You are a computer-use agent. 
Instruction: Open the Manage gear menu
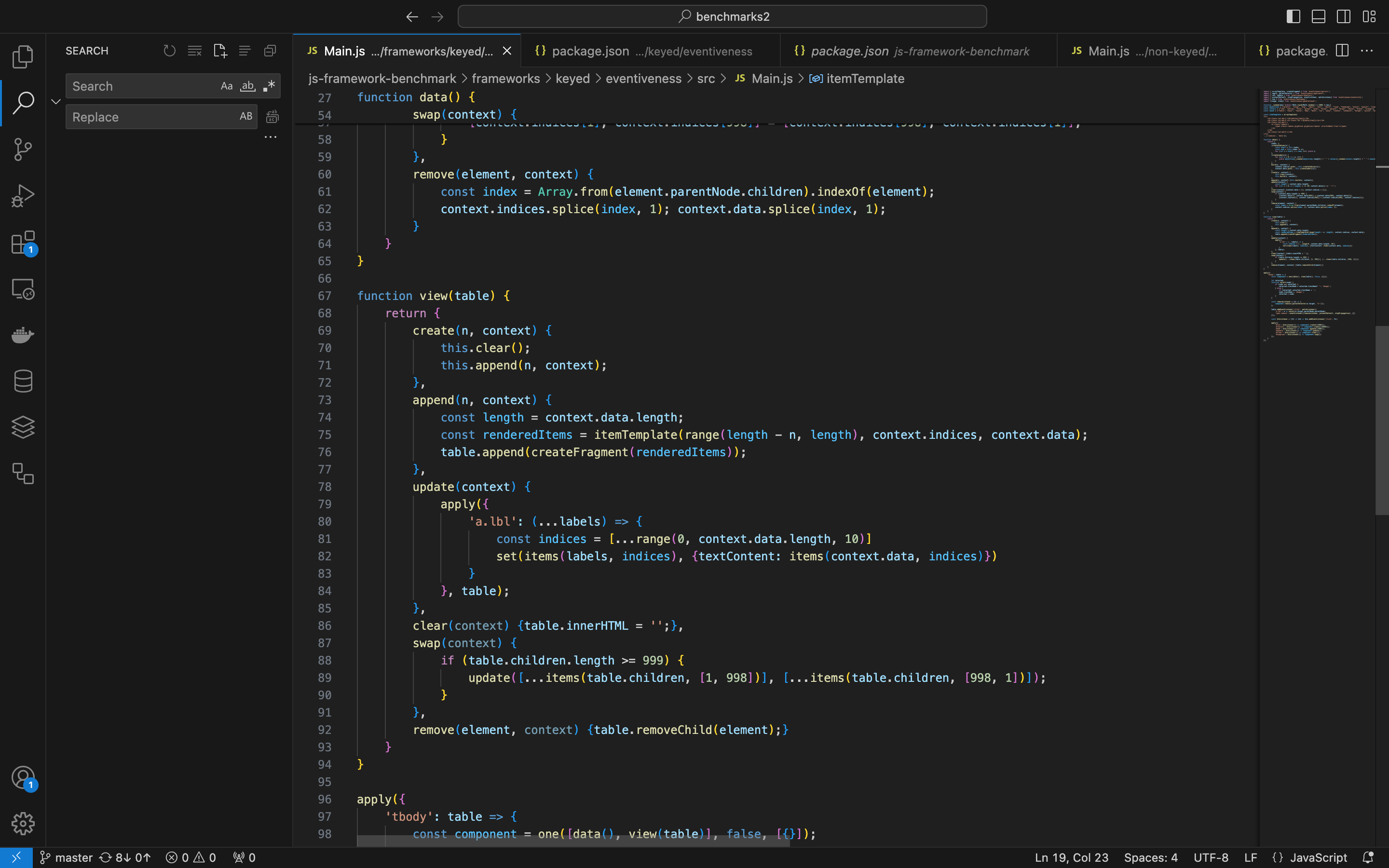[23, 824]
